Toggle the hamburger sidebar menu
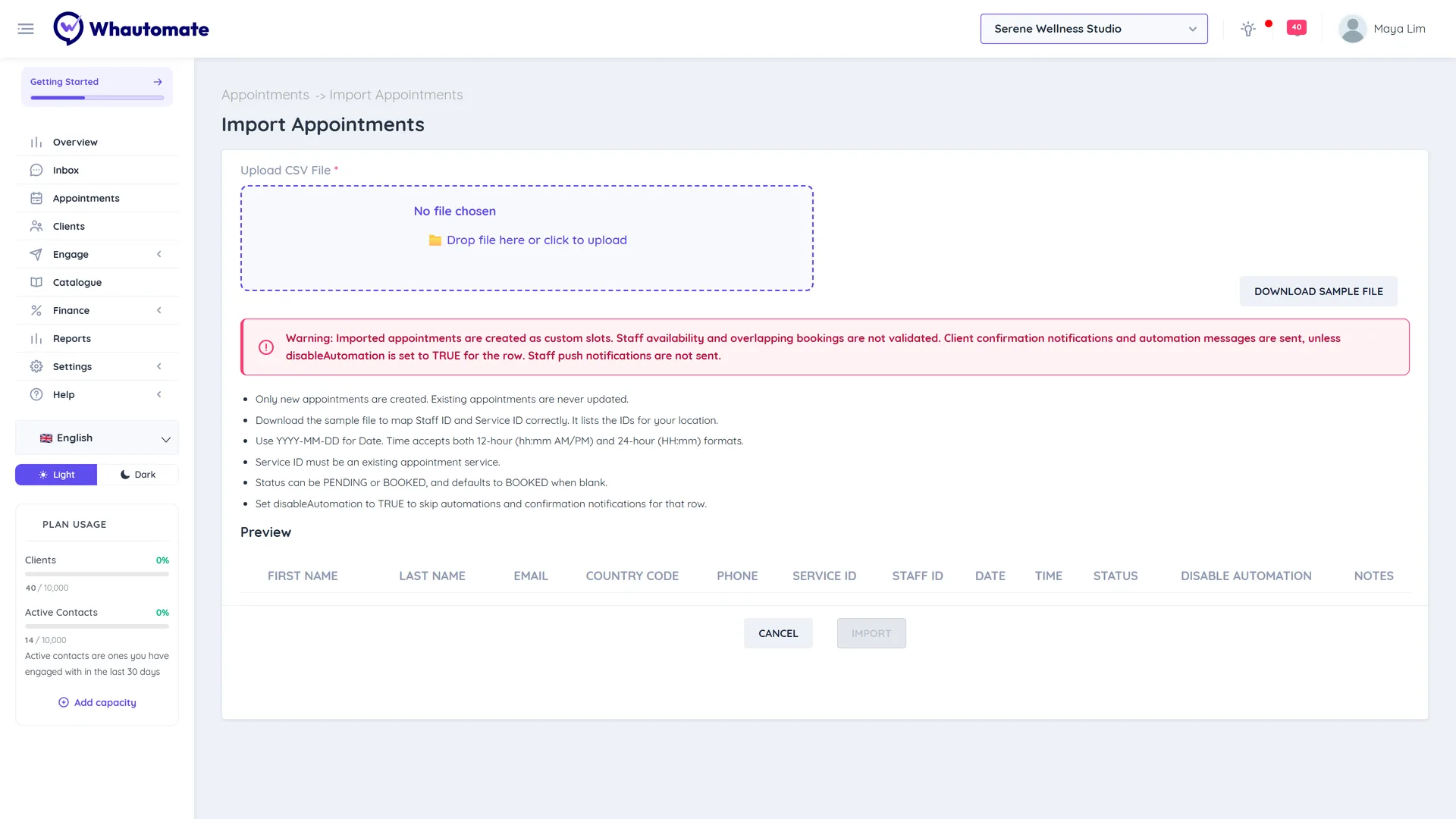The width and height of the screenshot is (1456, 819). pyautogui.click(x=26, y=29)
